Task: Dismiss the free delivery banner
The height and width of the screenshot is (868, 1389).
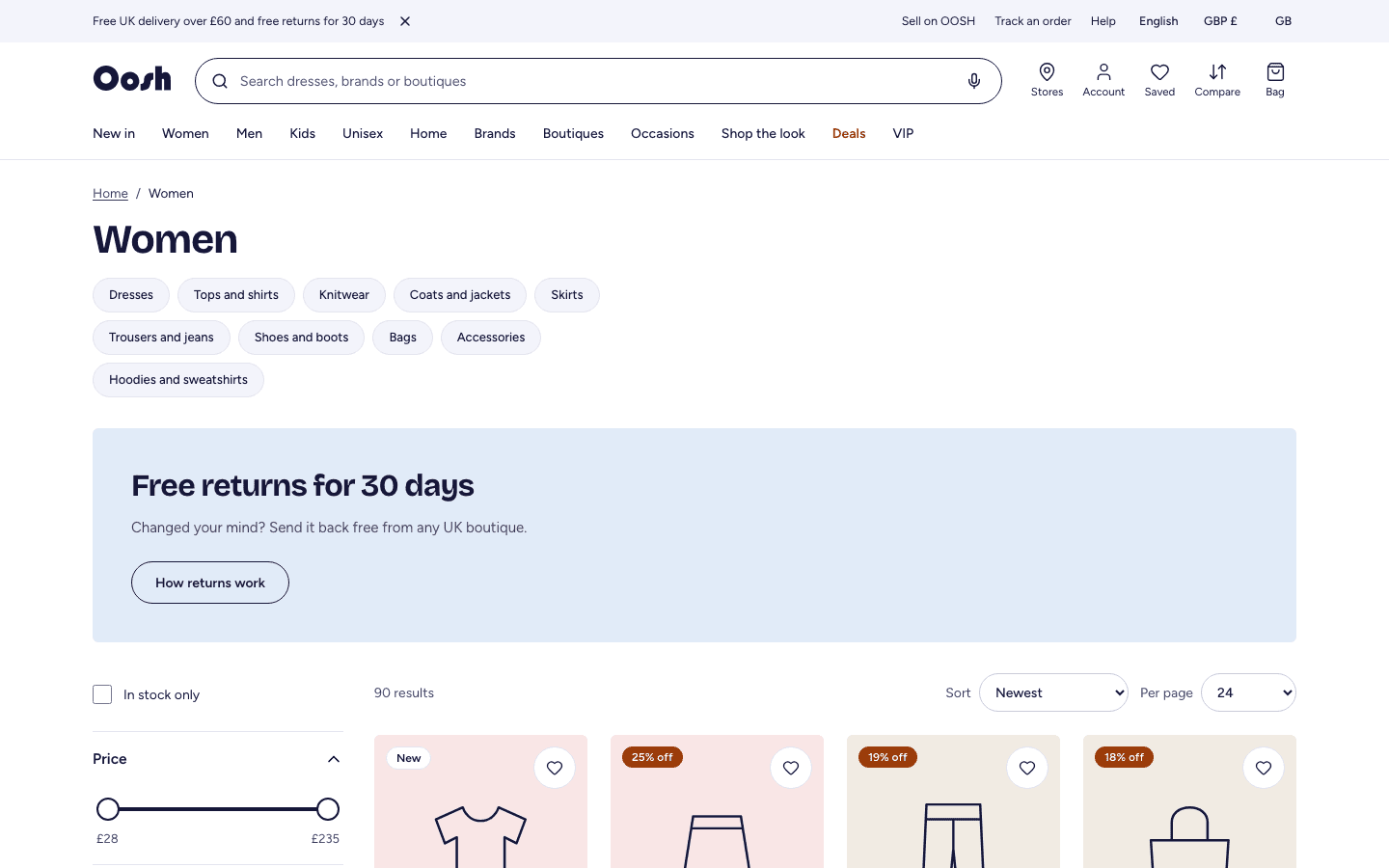Action: 405,21
